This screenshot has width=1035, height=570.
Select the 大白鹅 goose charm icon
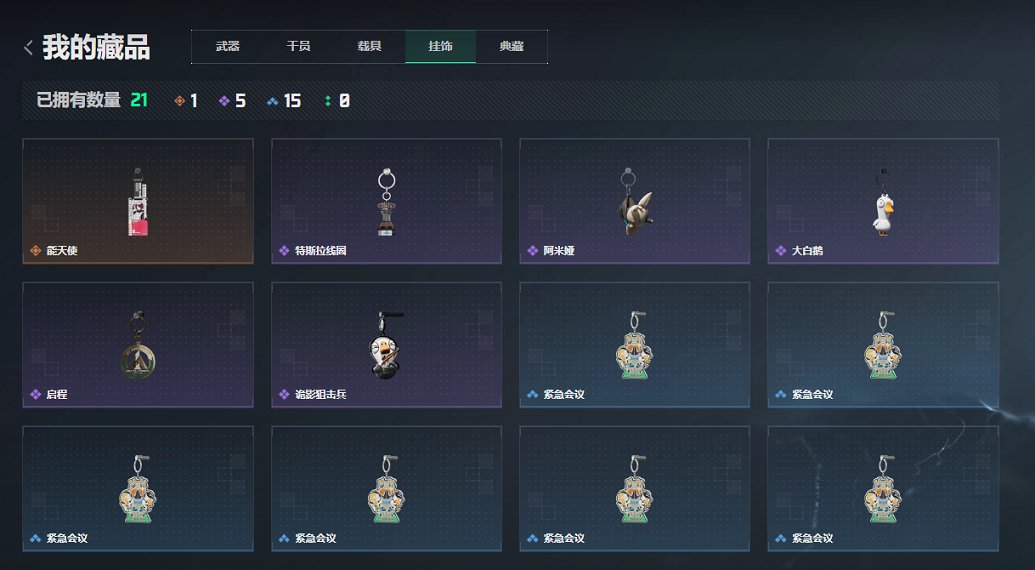coord(883,203)
